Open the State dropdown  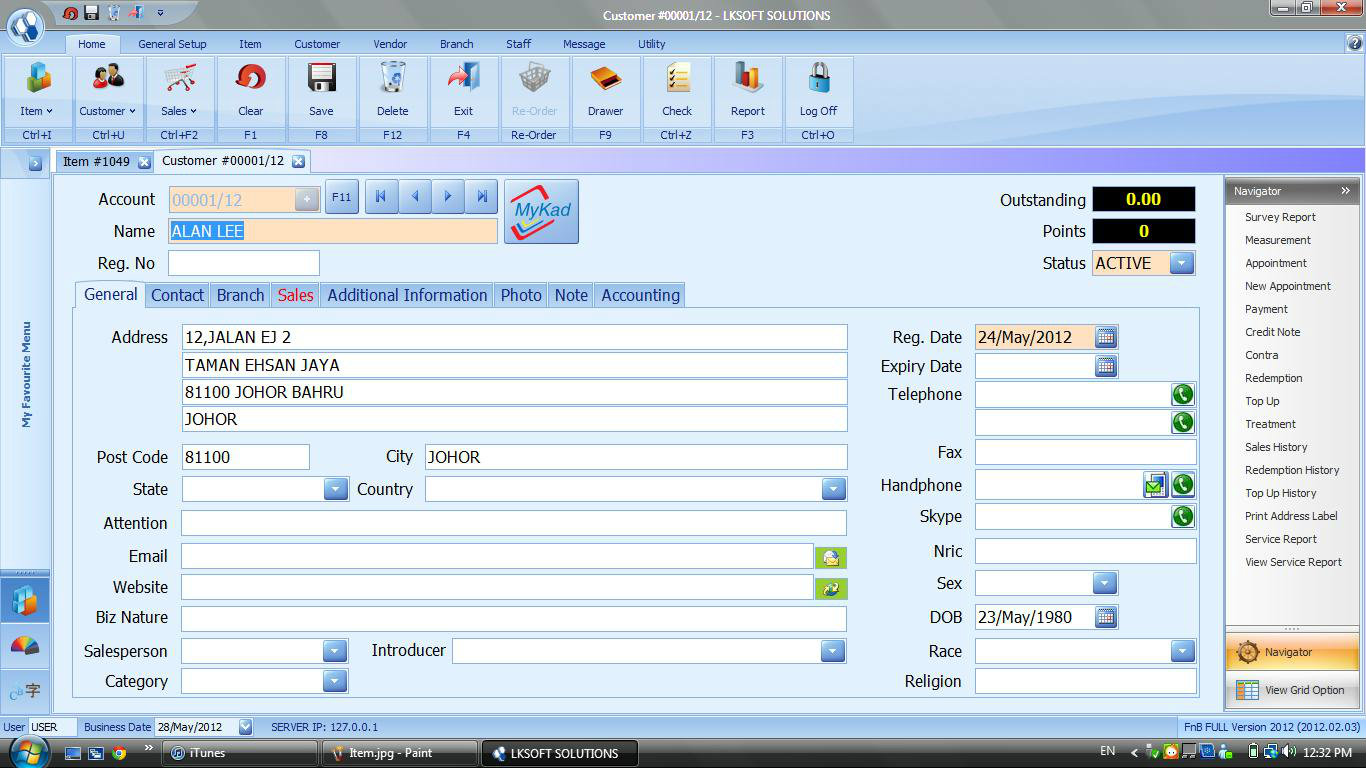pyautogui.click(x=335, y=489)
